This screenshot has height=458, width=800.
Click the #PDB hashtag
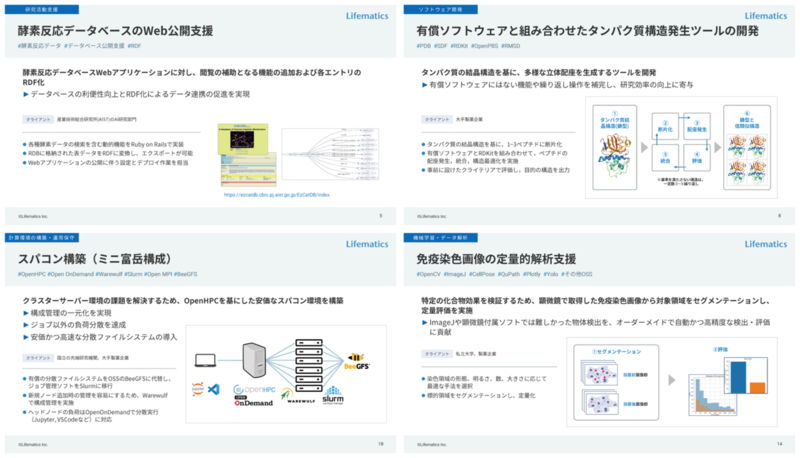[423, 46]
